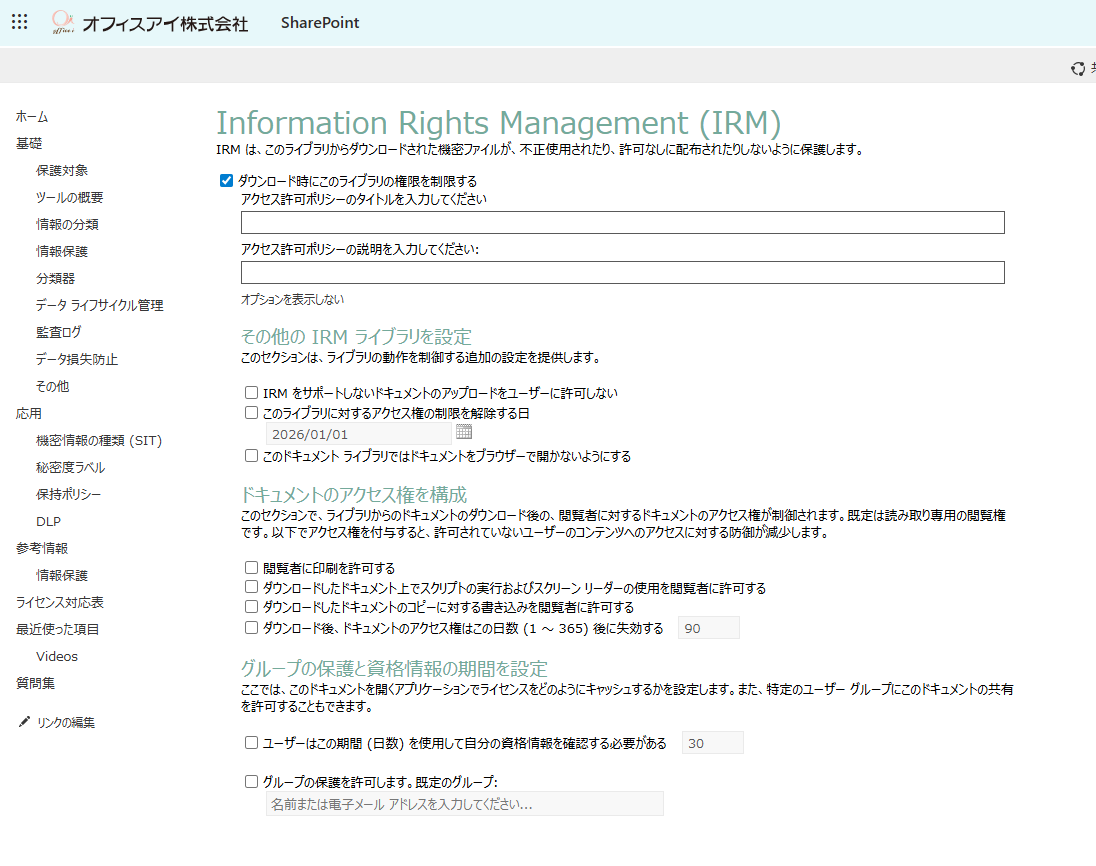
Task: Open the calendar date picker icon
Action: (x=463, y=433)
